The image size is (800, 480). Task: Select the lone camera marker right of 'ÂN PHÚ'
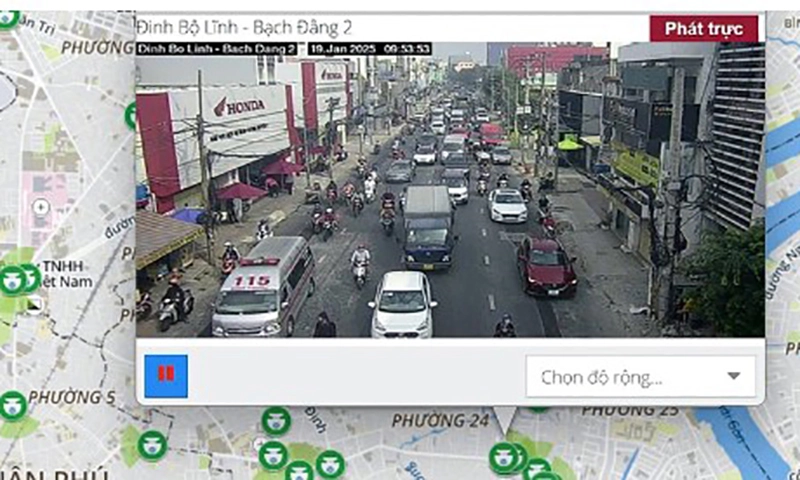(x=152, y=445)
